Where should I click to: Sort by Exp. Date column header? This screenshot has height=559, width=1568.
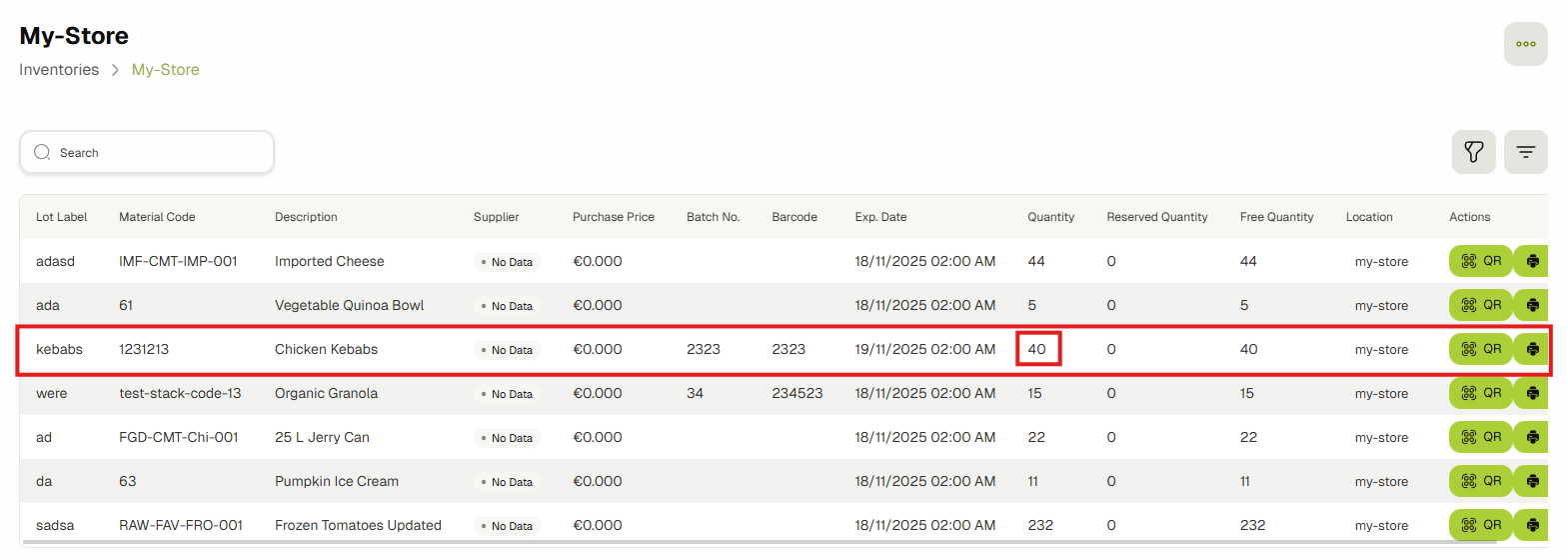coord(880,217)
